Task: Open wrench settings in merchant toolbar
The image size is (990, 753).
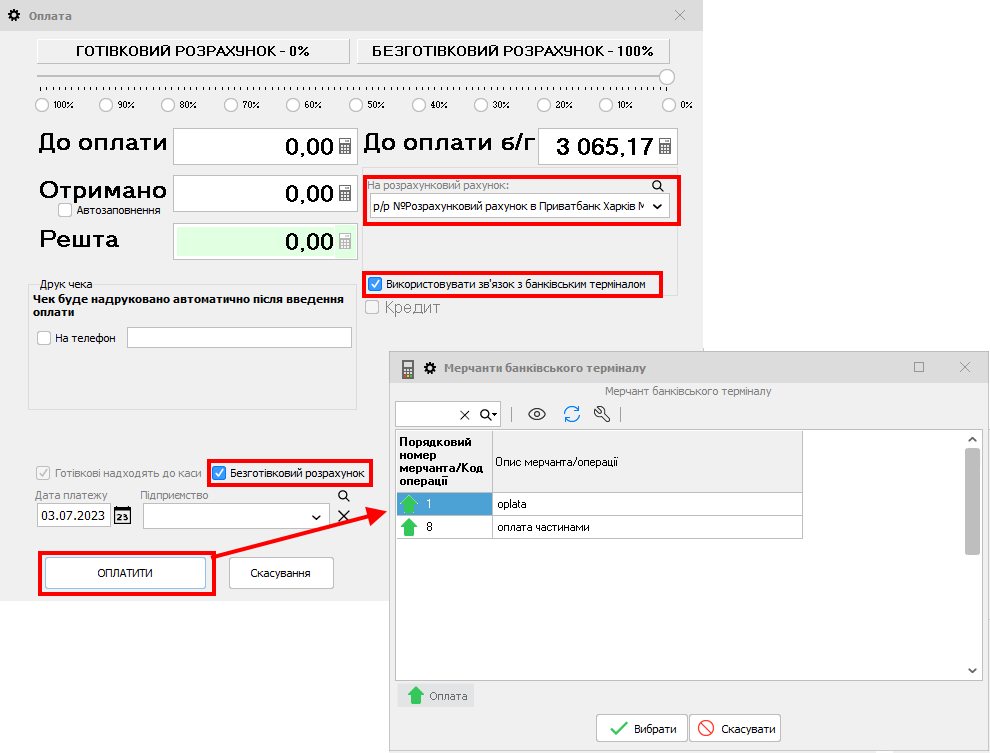Action: pos(602,414)
